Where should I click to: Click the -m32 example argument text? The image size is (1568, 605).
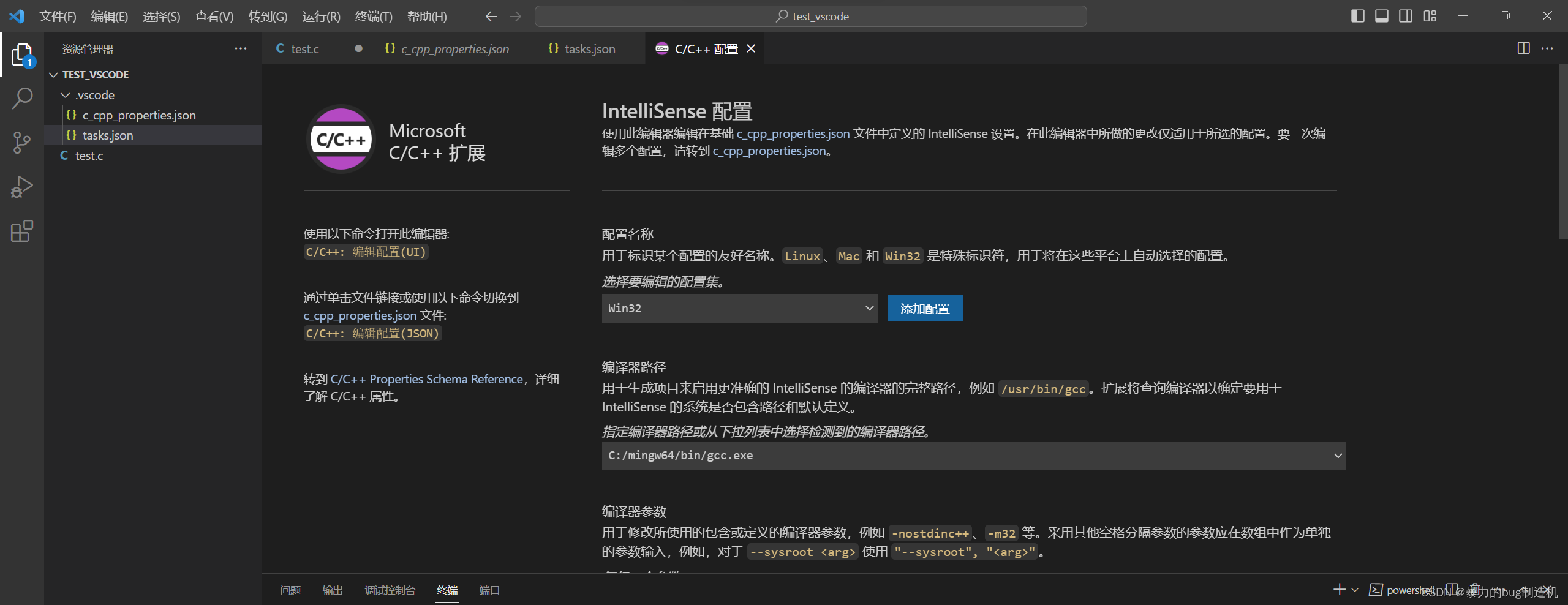(1001, 533)
